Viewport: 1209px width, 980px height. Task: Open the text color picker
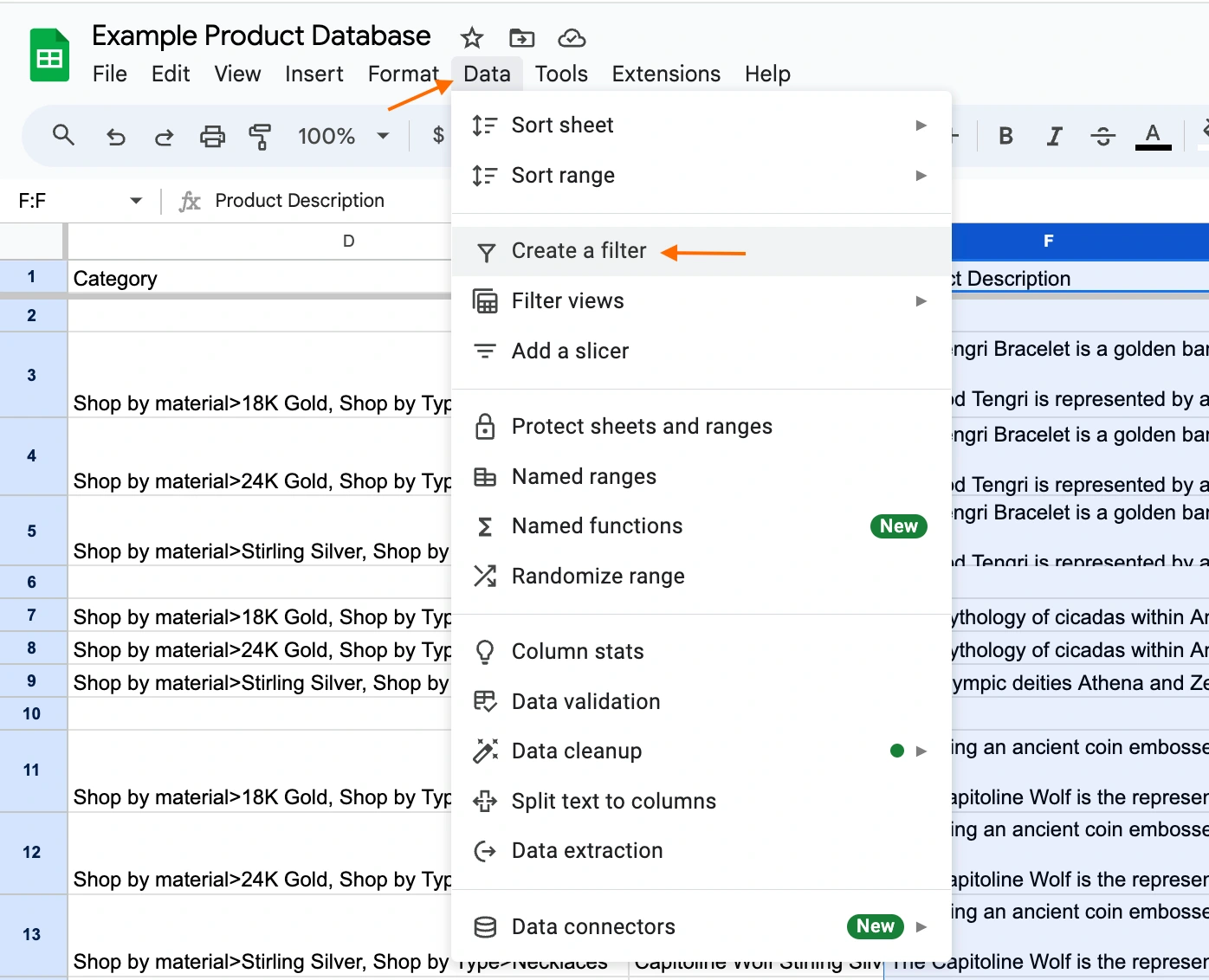click(1153, 136)
